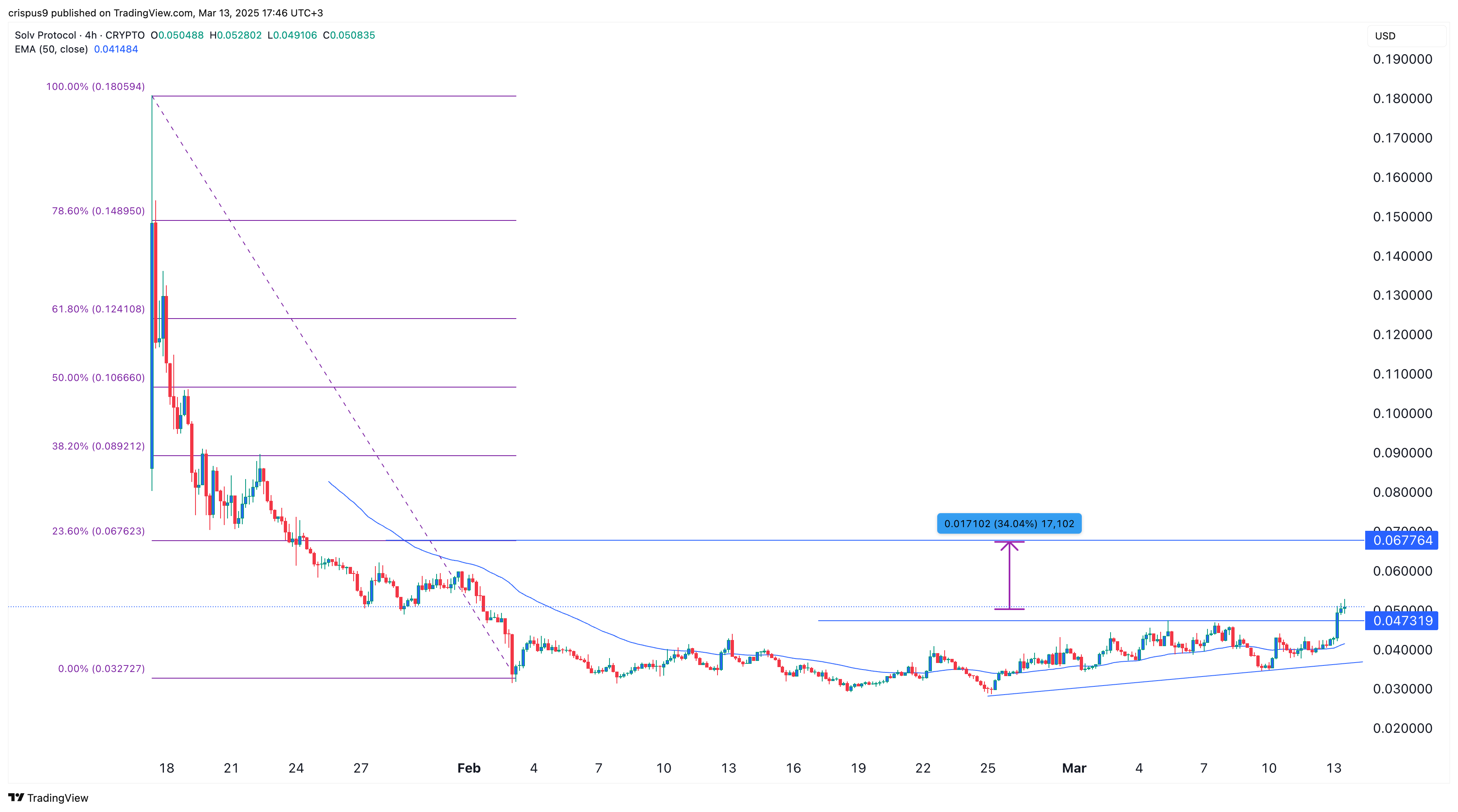Click the TradingView logo icon

tap(16, 797)
